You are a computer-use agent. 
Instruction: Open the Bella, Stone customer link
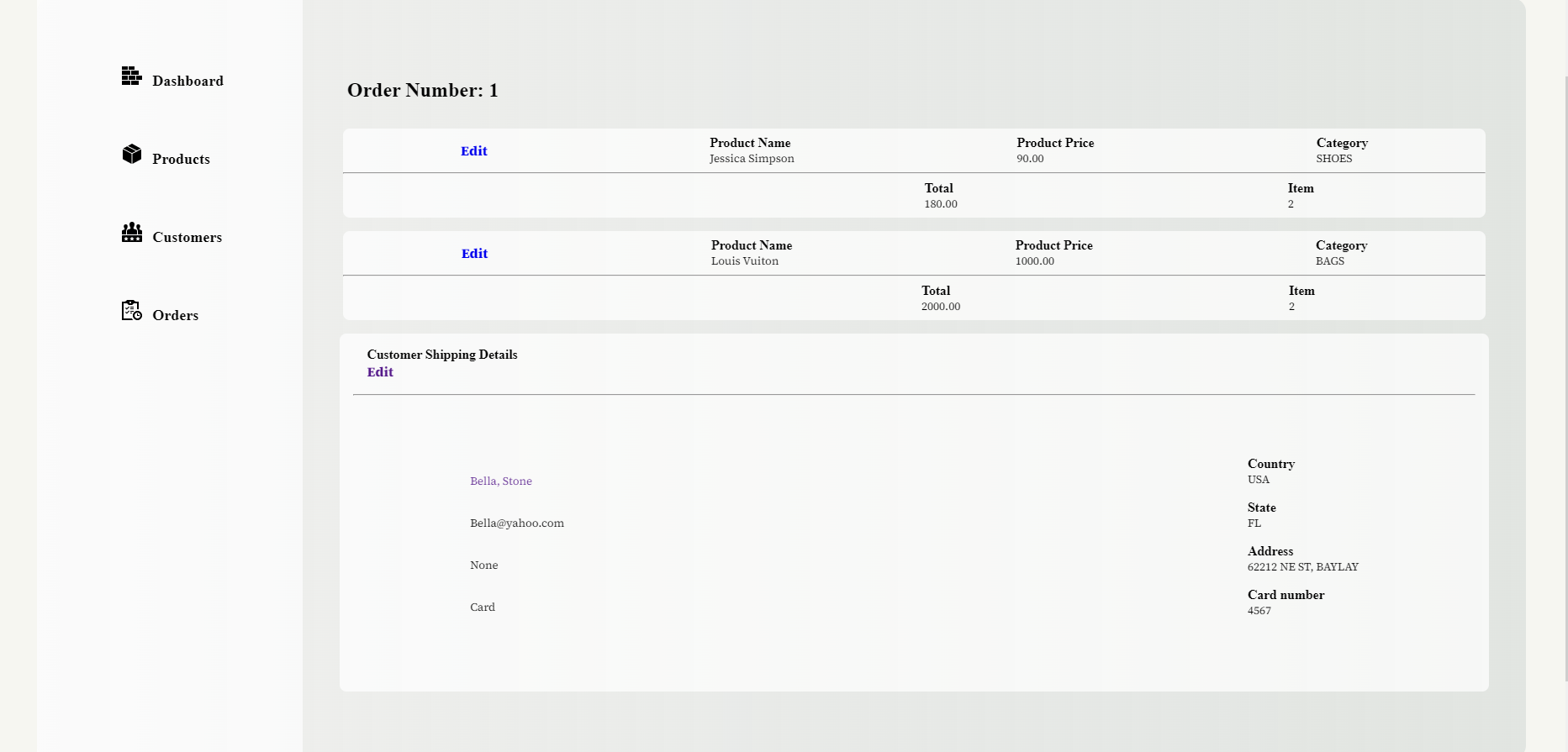tap(501, 481)
